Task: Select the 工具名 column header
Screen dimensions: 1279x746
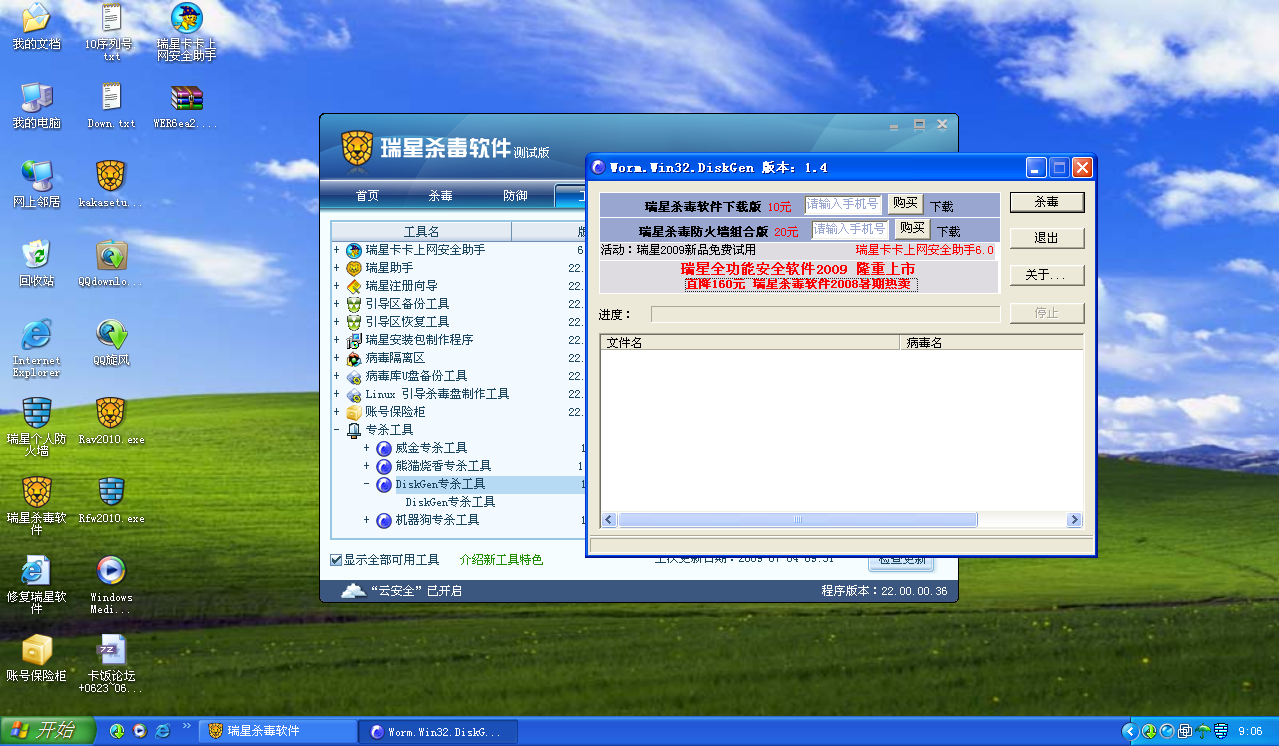Action: pyautogui.click(x=421, y=232)
